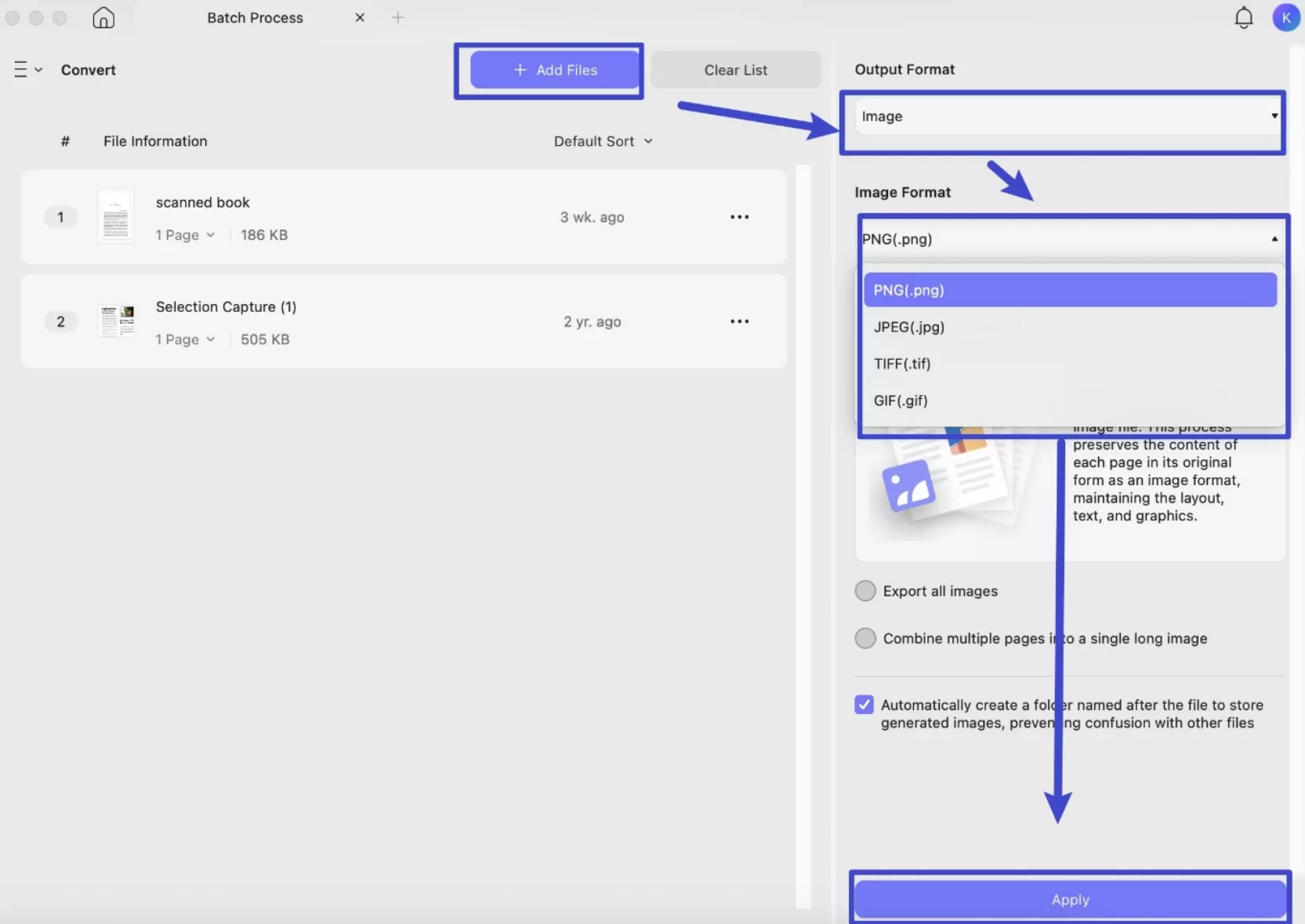This screenshot has height=924, width=1305.
Task: Expand the 1 Page selector for scanned book
Action: point(185,234)
